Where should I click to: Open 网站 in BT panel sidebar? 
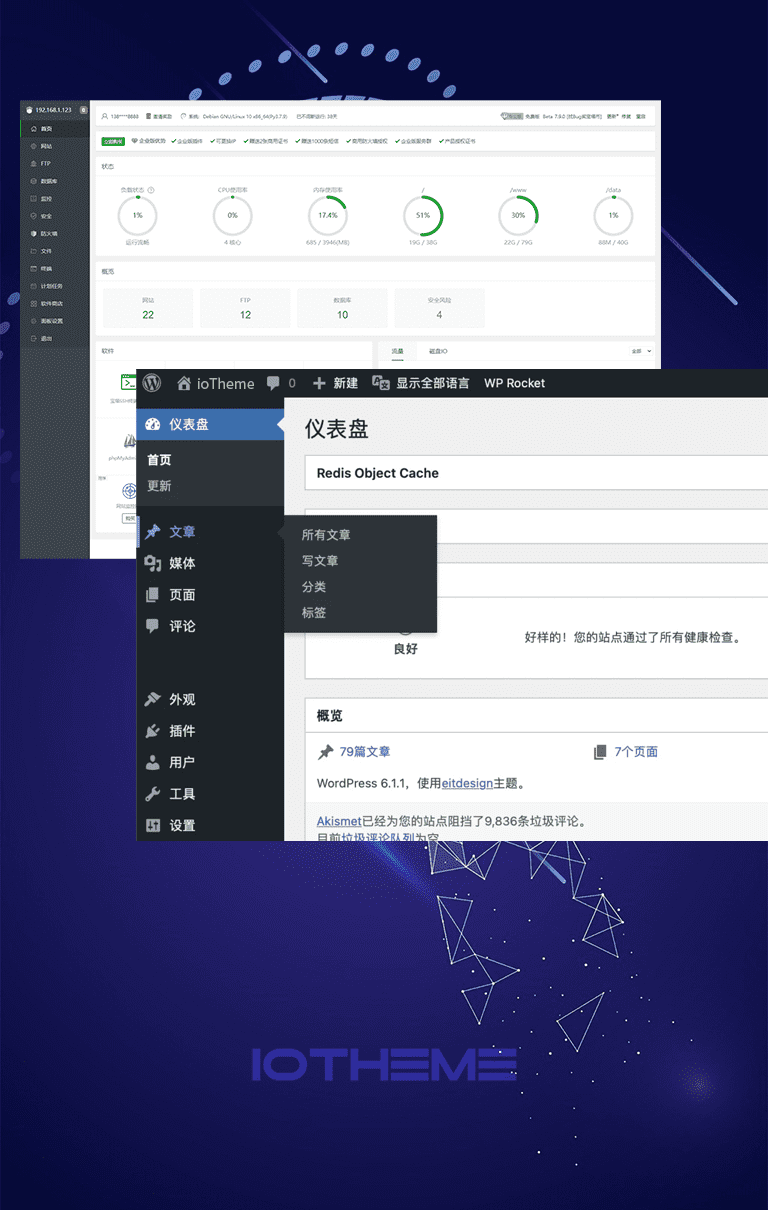coord(47,146)
